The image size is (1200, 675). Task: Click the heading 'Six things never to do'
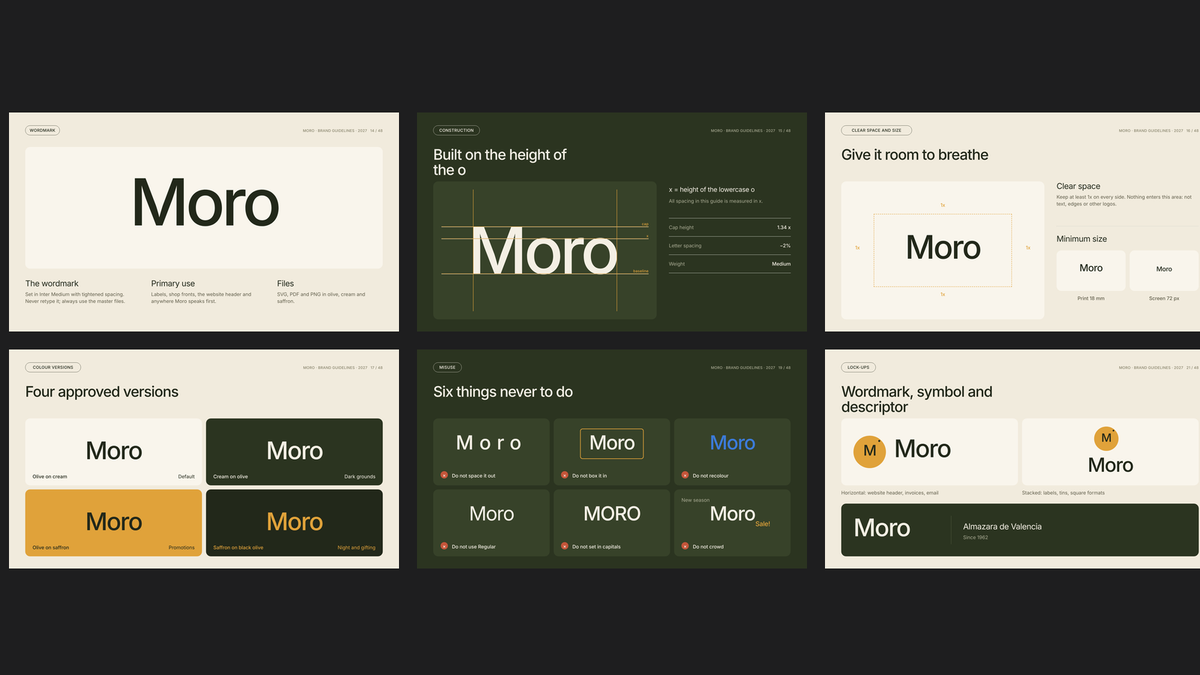click(x=503, y=392)
